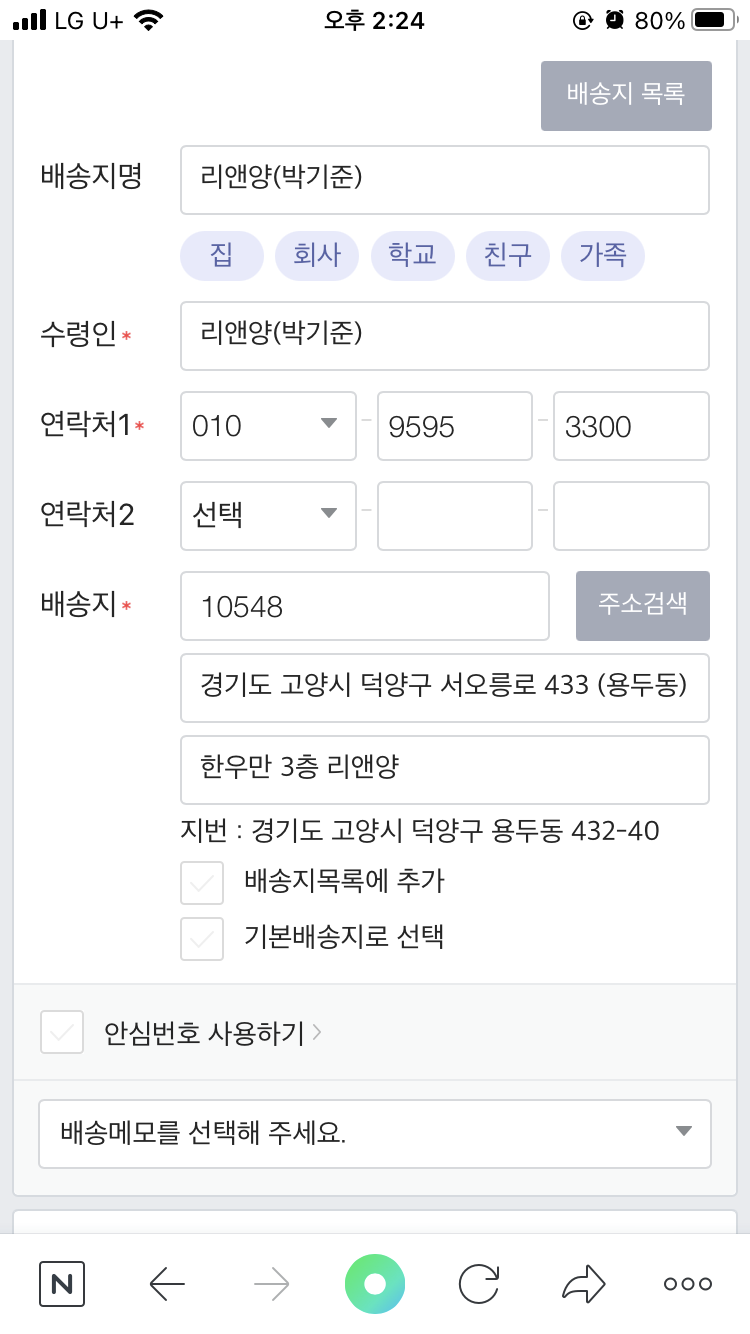Image resolution: width=750 pixels, height=1334 pixels.
Task: Choose the 회사 address label chip
Action: [x=317, y=255]
